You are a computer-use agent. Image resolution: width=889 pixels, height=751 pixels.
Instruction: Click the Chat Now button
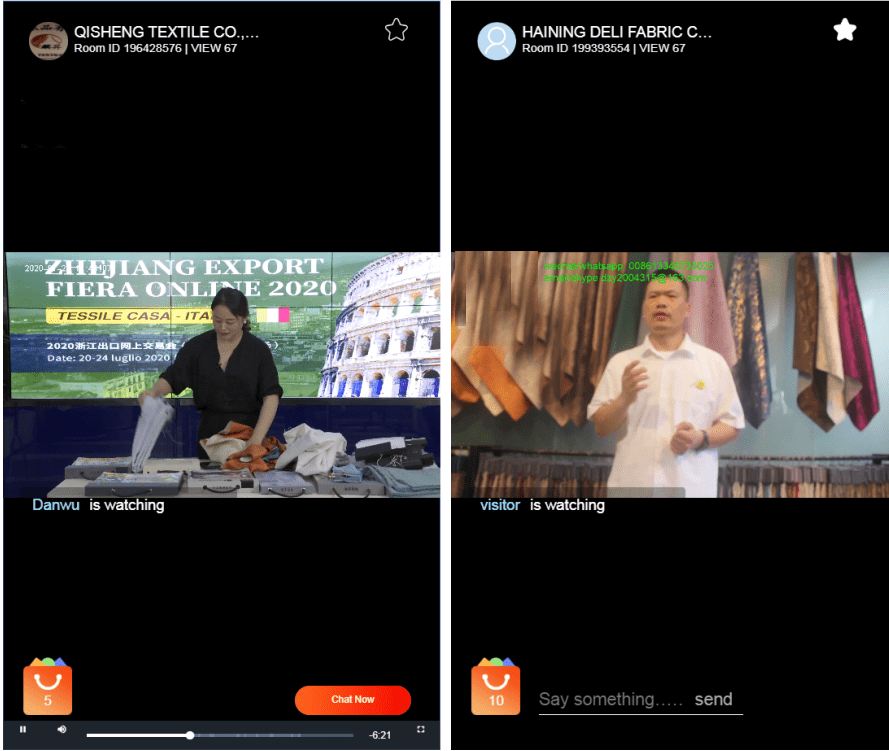point(353,700)
